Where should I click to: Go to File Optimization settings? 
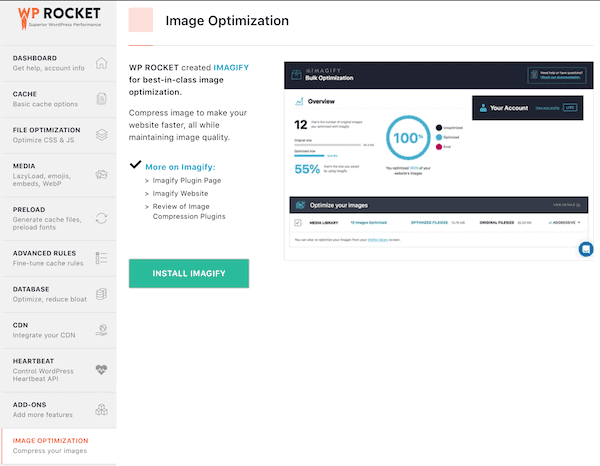[59, 135]
